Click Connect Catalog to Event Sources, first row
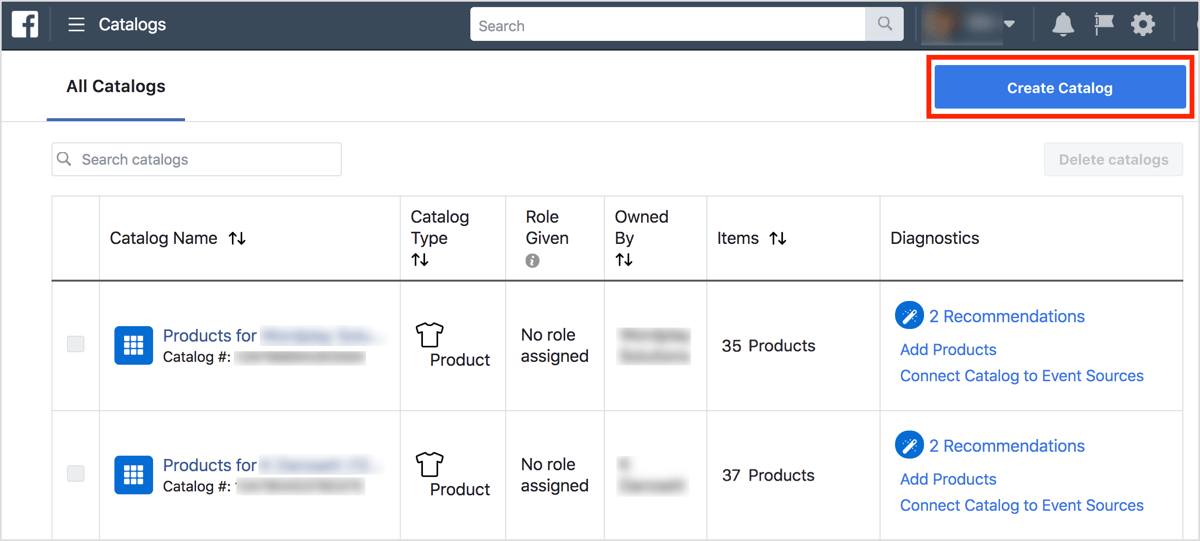The height and width of the screenshot is (541, 1200). click(x=1022, y=376)
